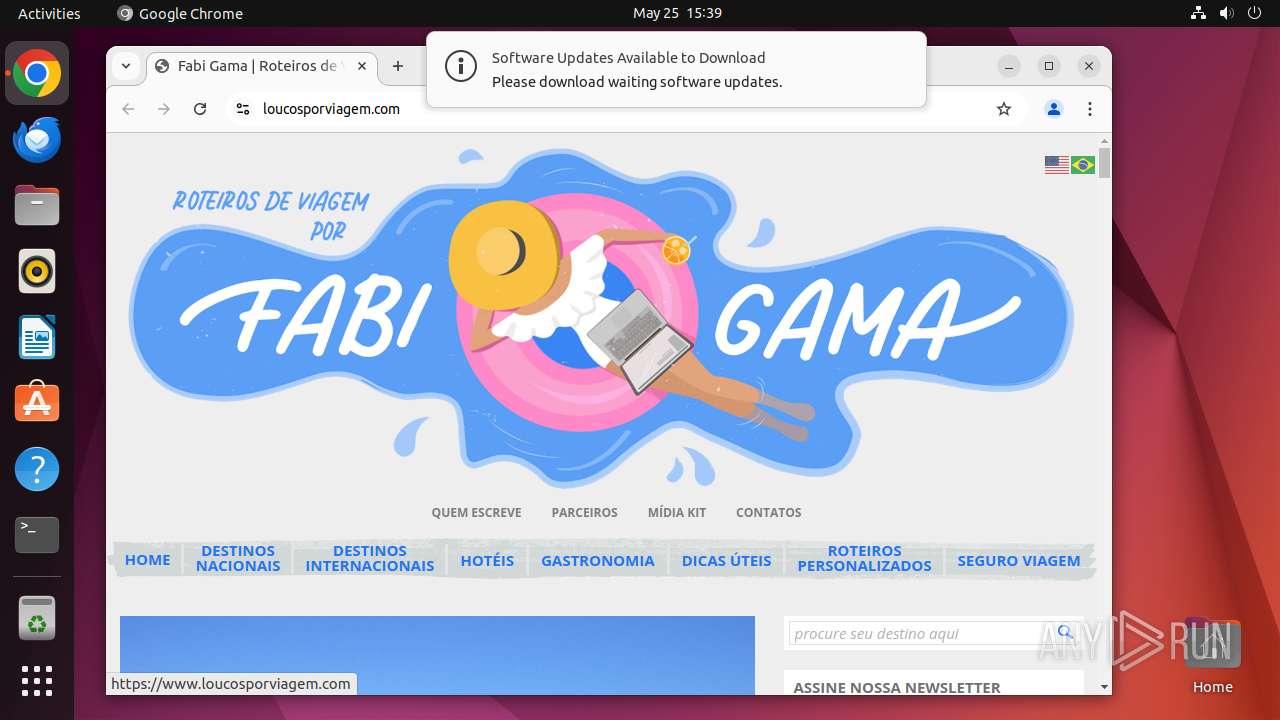The height and width of the screenshot is (720, 1280).
Task: Open Chrome three-dot menu
Action: (1090, 109)
